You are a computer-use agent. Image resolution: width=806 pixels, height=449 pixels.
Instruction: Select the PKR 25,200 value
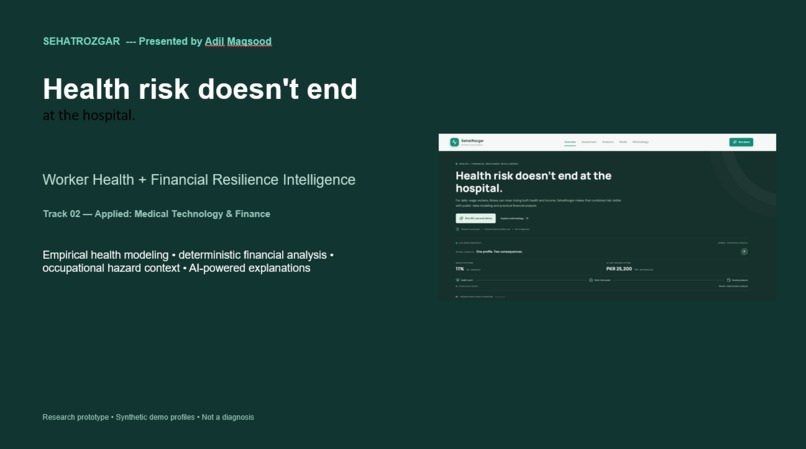619,269
